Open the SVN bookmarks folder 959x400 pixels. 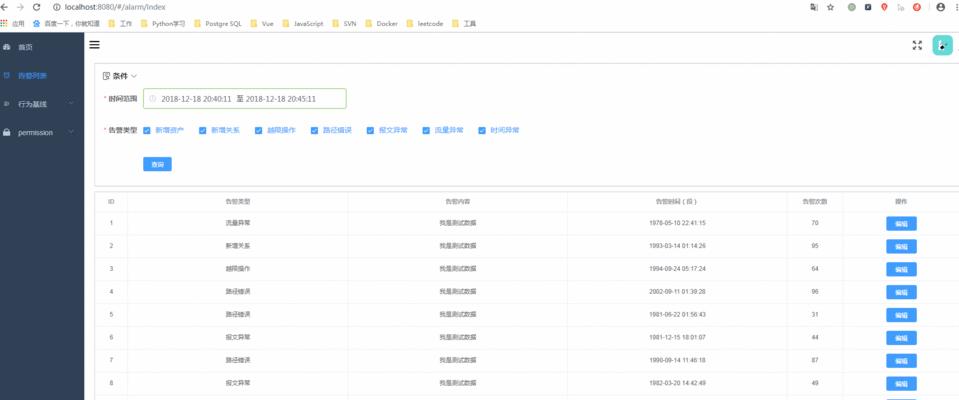click(x=344, y=24)
